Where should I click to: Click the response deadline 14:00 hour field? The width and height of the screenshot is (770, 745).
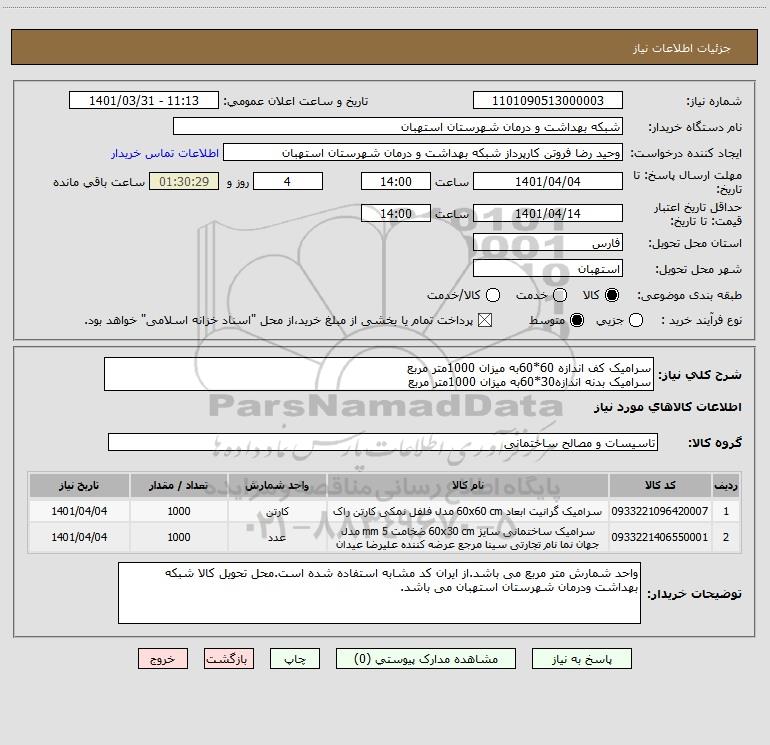pos(396,181)
